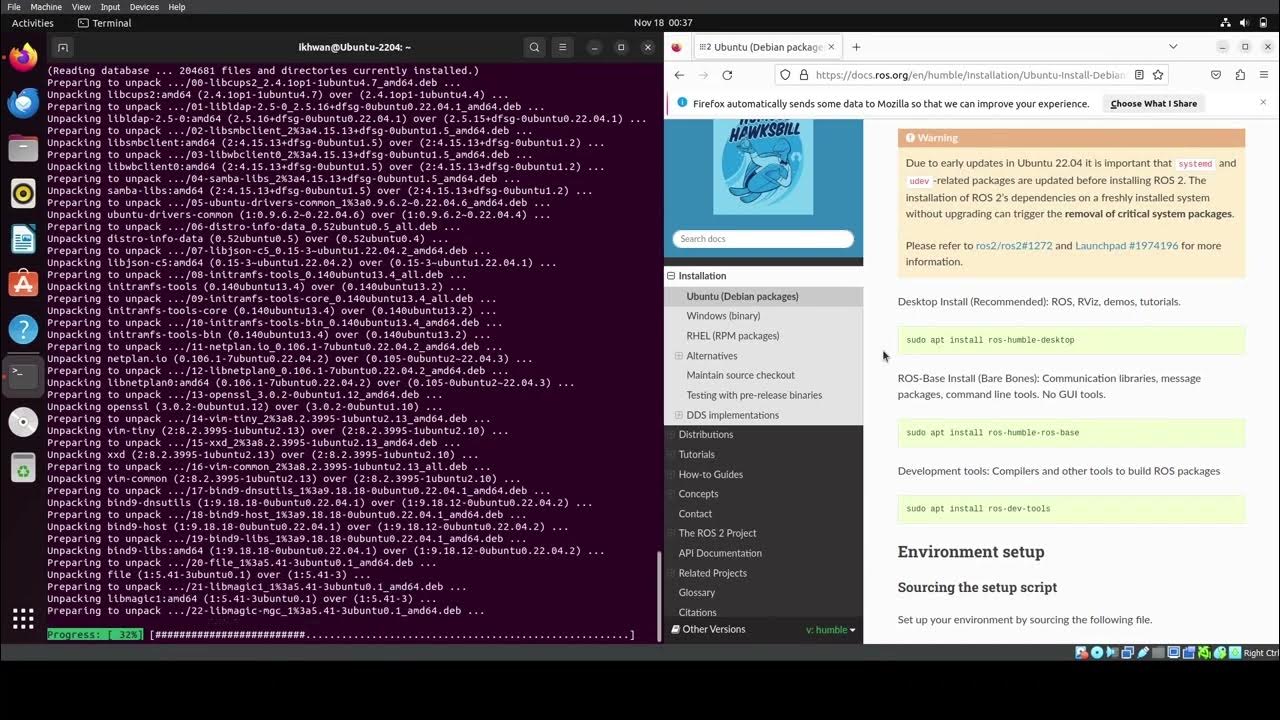Open a new terminal tab
Screen dimensions: 1280x720
[x=62, y=47]
